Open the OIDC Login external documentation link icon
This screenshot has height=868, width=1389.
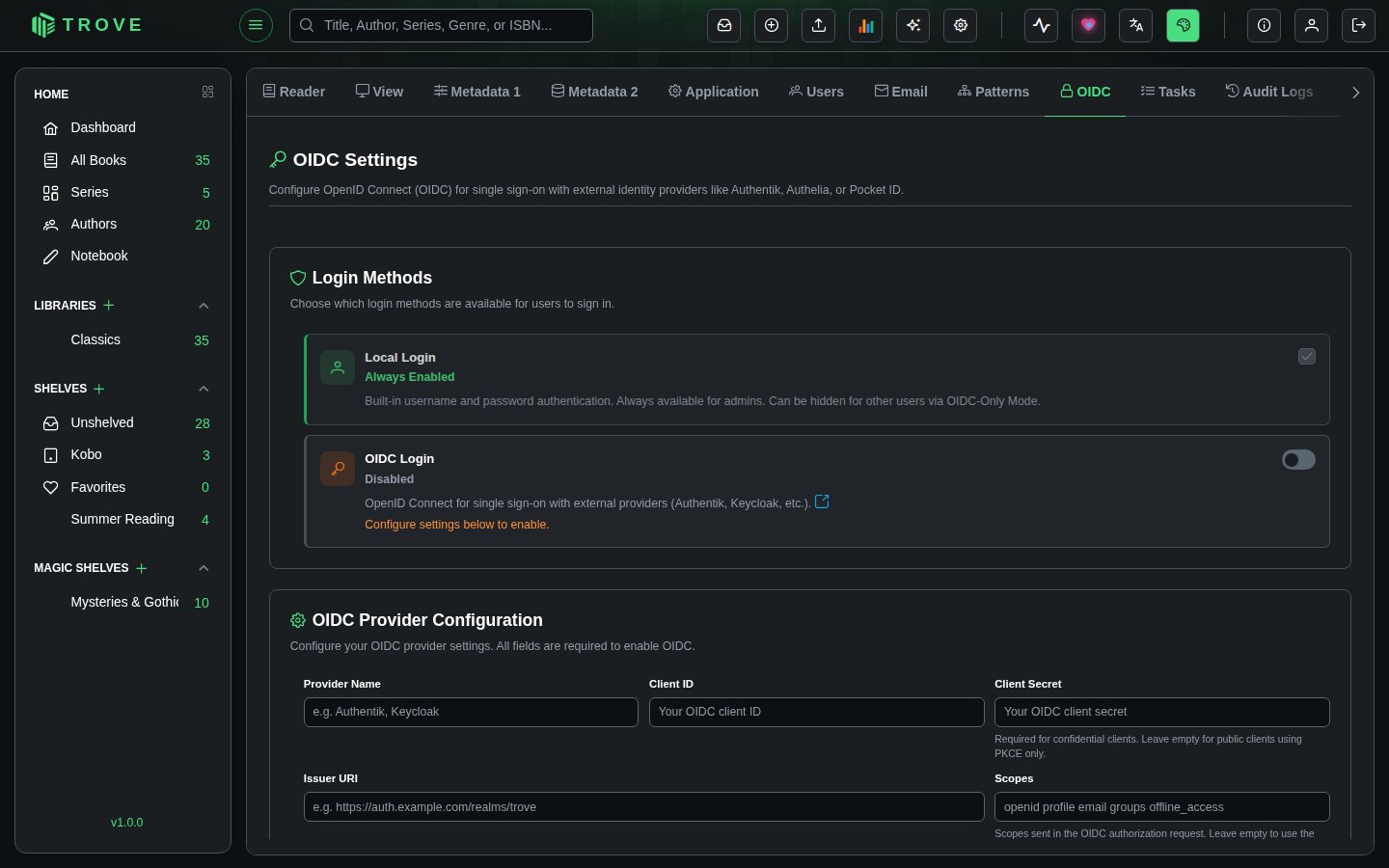(822, 502)
